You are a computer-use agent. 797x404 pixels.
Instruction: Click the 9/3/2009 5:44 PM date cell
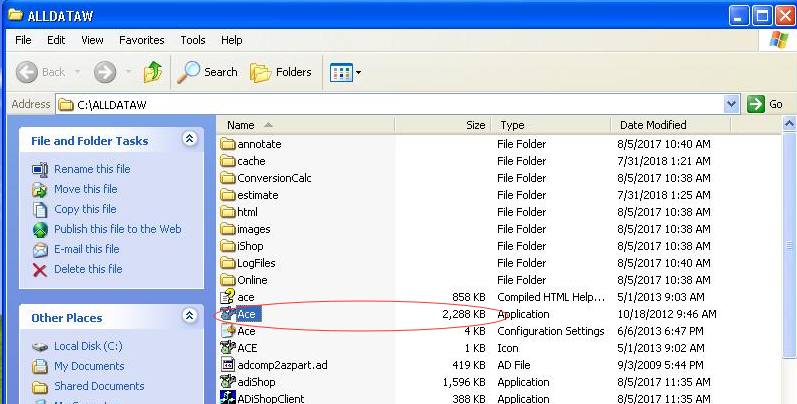[x=660, y=365]
